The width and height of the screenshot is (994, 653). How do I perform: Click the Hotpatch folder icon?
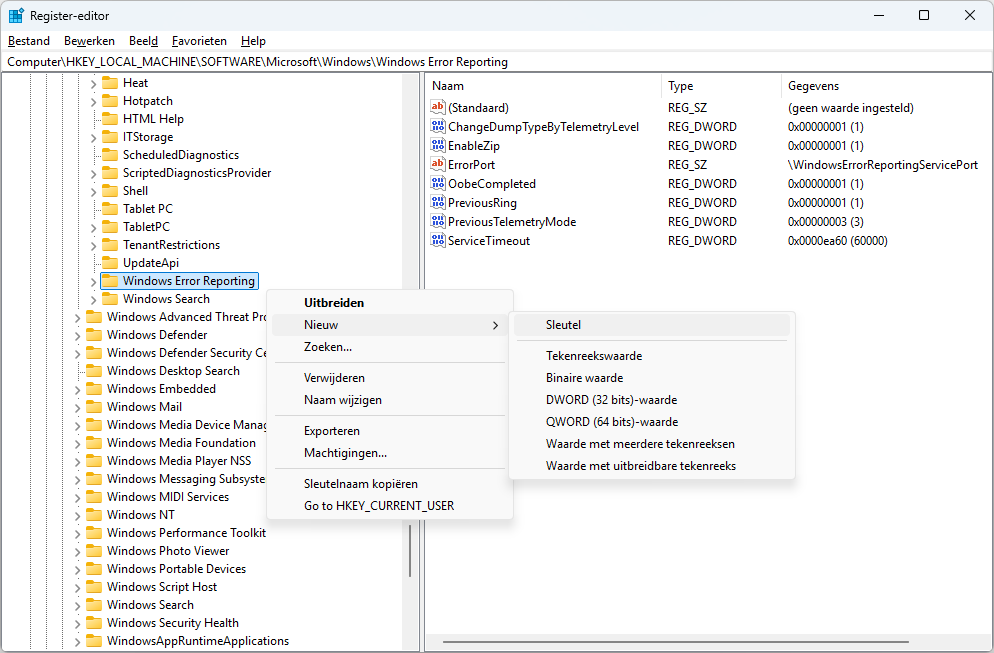pos(110,101)
